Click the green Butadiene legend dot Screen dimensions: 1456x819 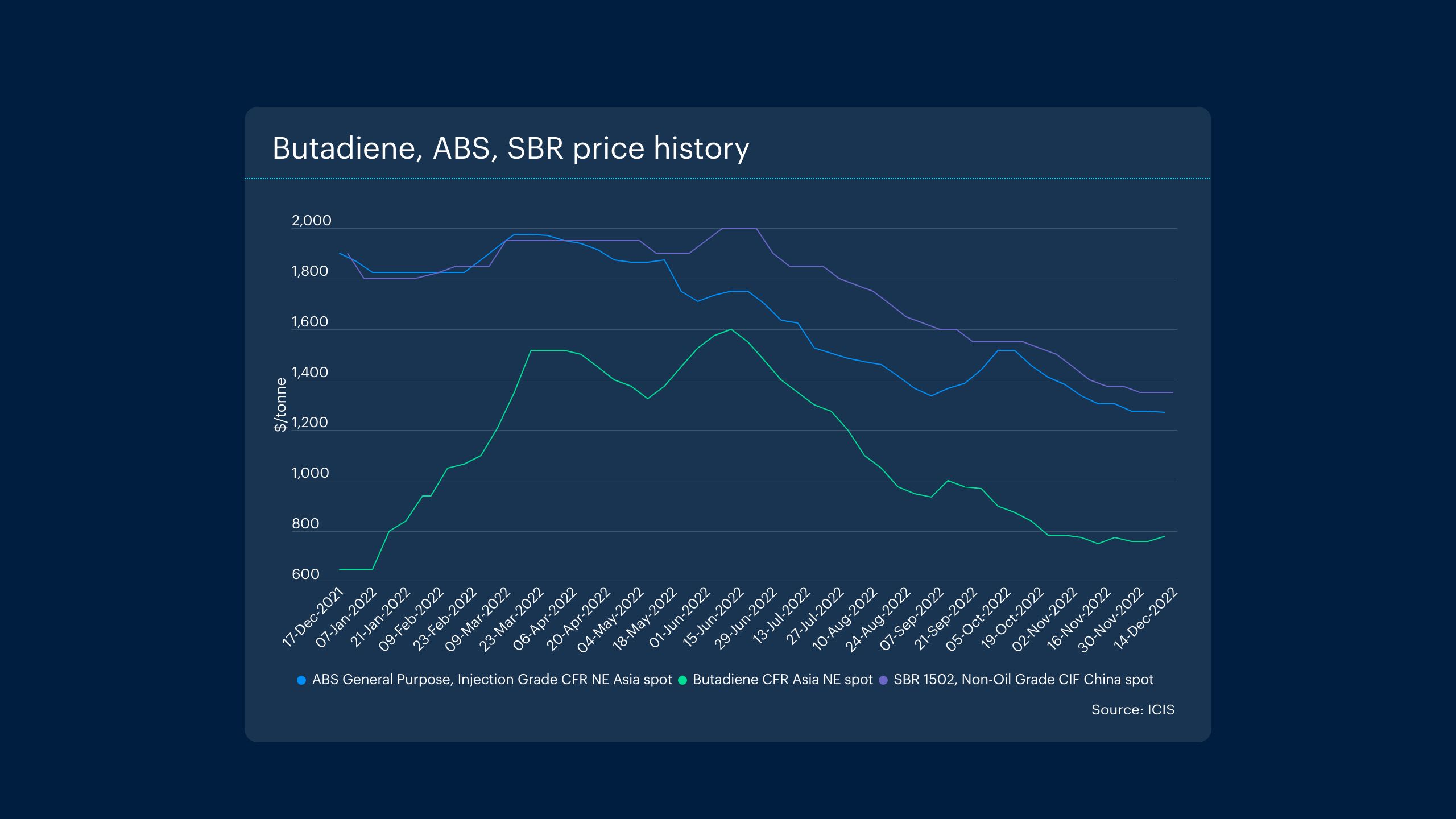point(682,680)
